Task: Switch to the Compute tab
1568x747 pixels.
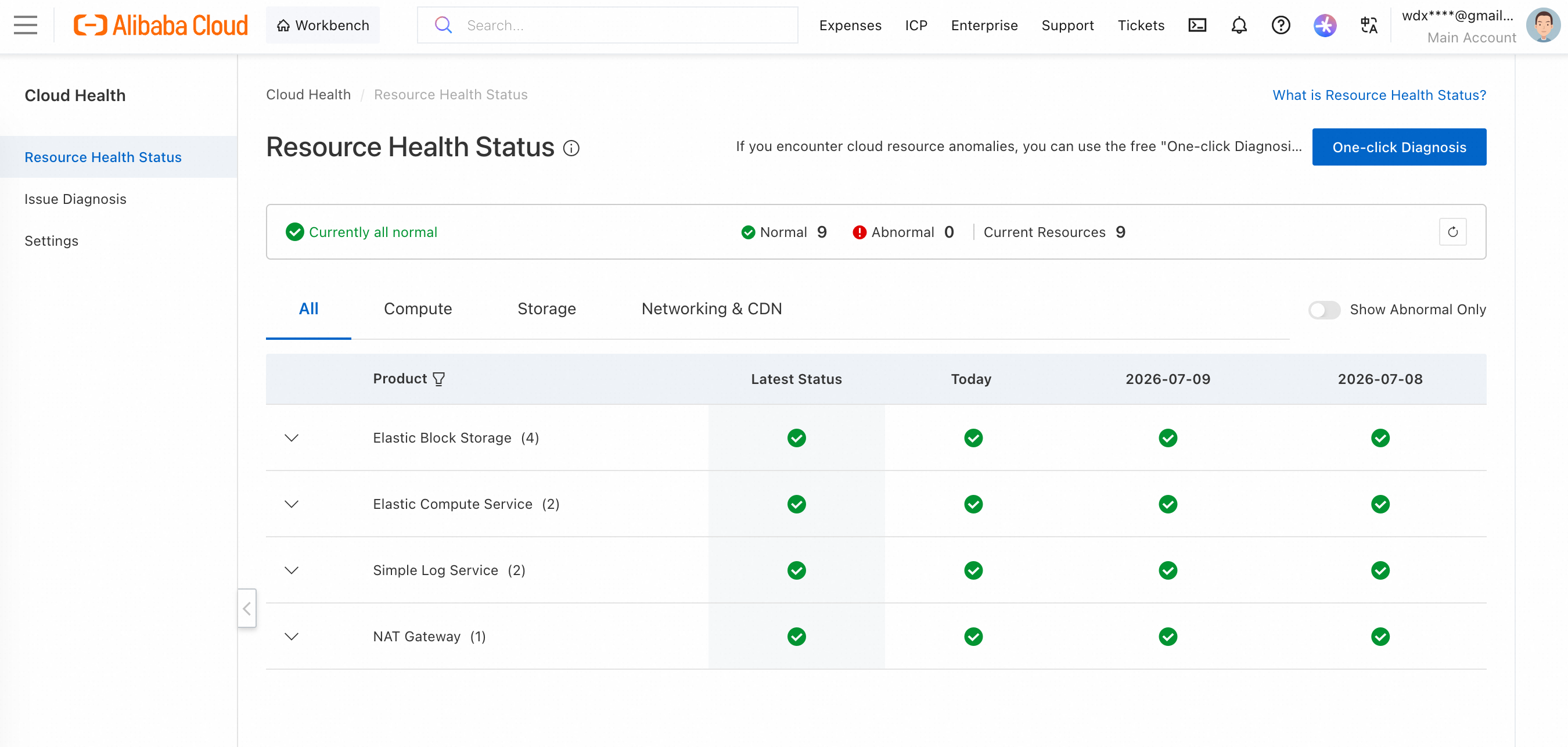Action: [418, 309]
